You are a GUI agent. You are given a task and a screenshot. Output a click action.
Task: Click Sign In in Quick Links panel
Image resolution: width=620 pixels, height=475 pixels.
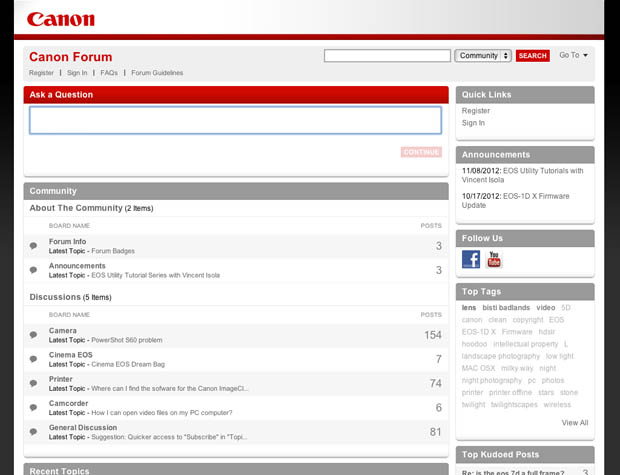pos(473,123)
